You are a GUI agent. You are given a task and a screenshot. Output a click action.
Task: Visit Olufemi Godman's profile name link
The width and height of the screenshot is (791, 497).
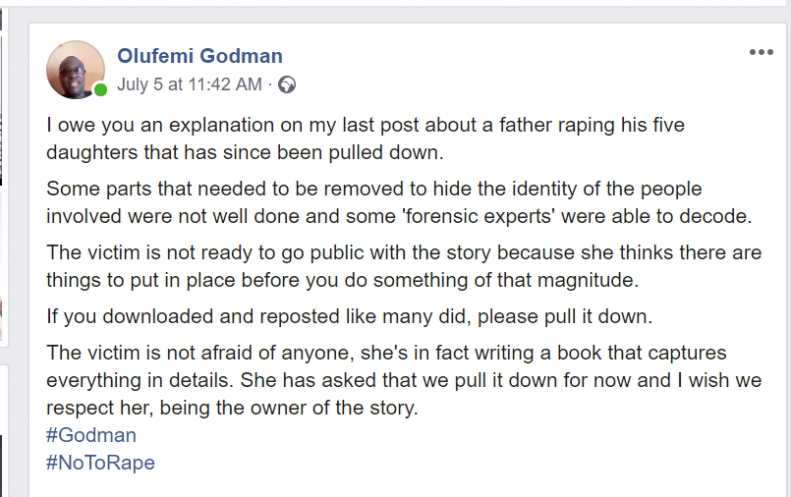pyautogui.click(x=200, y=56)
